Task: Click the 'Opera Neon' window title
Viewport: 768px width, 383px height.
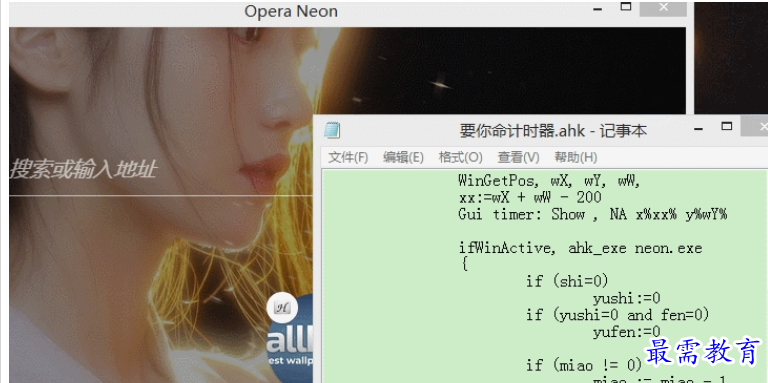Action: [291, 11]
